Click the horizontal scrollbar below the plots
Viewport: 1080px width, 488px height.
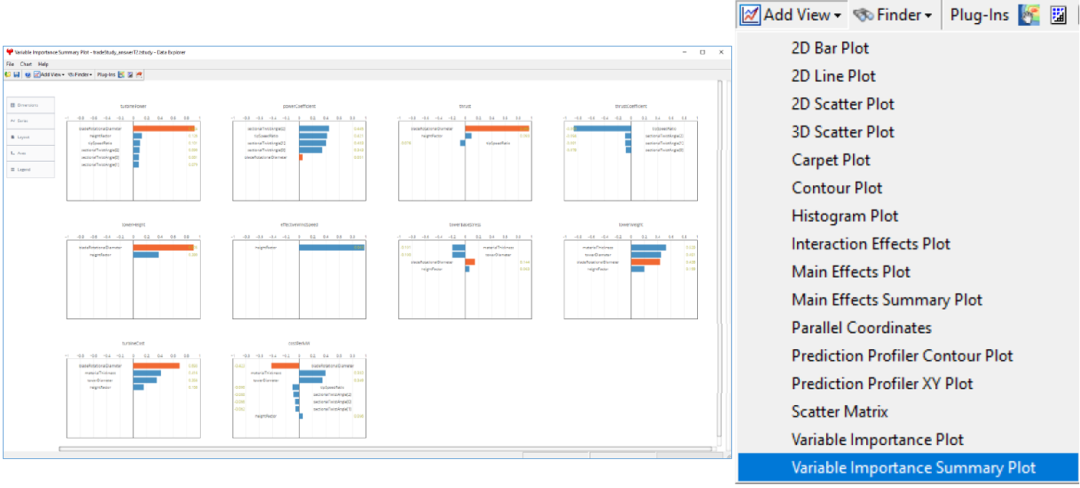pos(386,449)
